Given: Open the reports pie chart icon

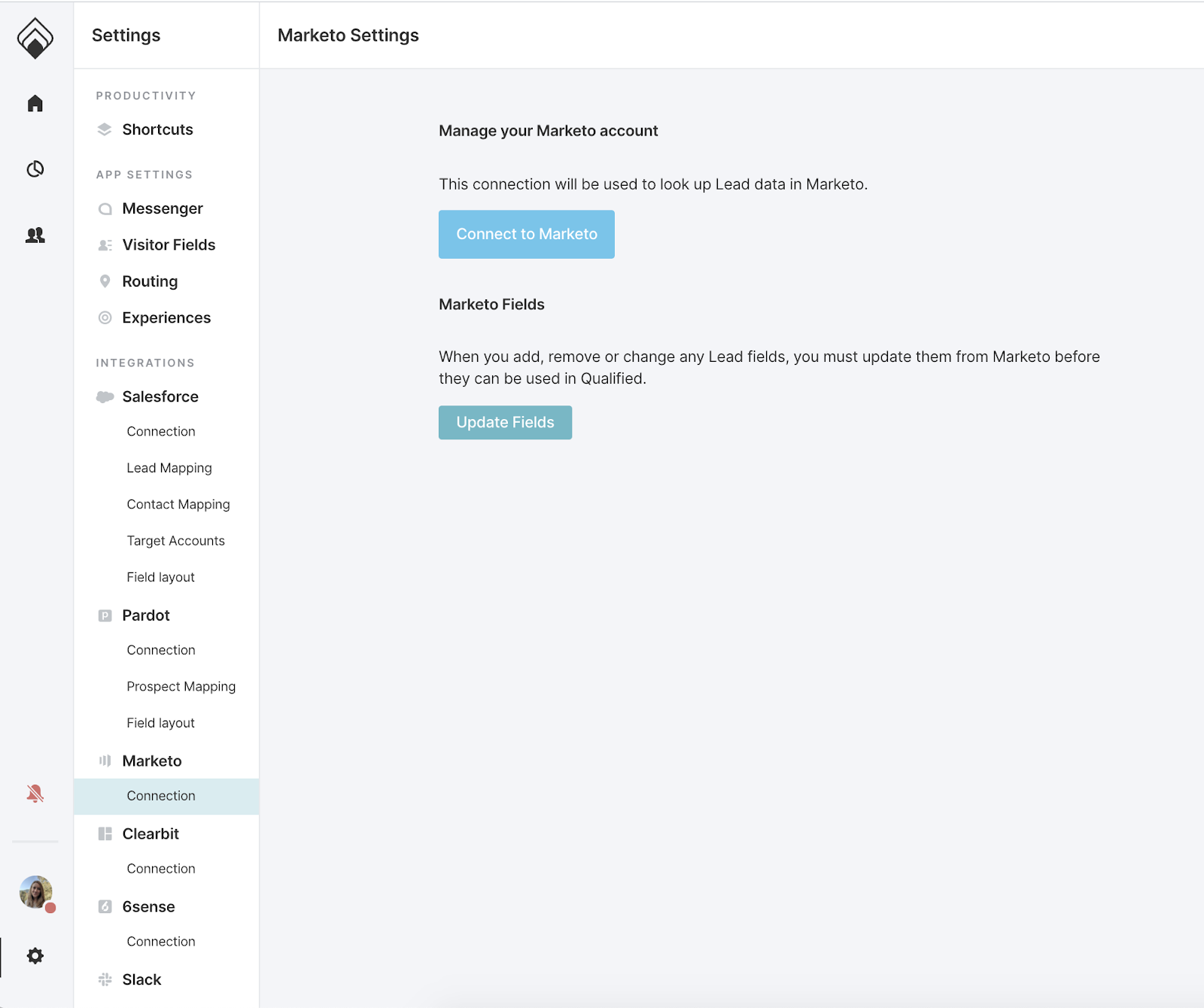Looking at the screenshot, I should (x=35, y=169).
